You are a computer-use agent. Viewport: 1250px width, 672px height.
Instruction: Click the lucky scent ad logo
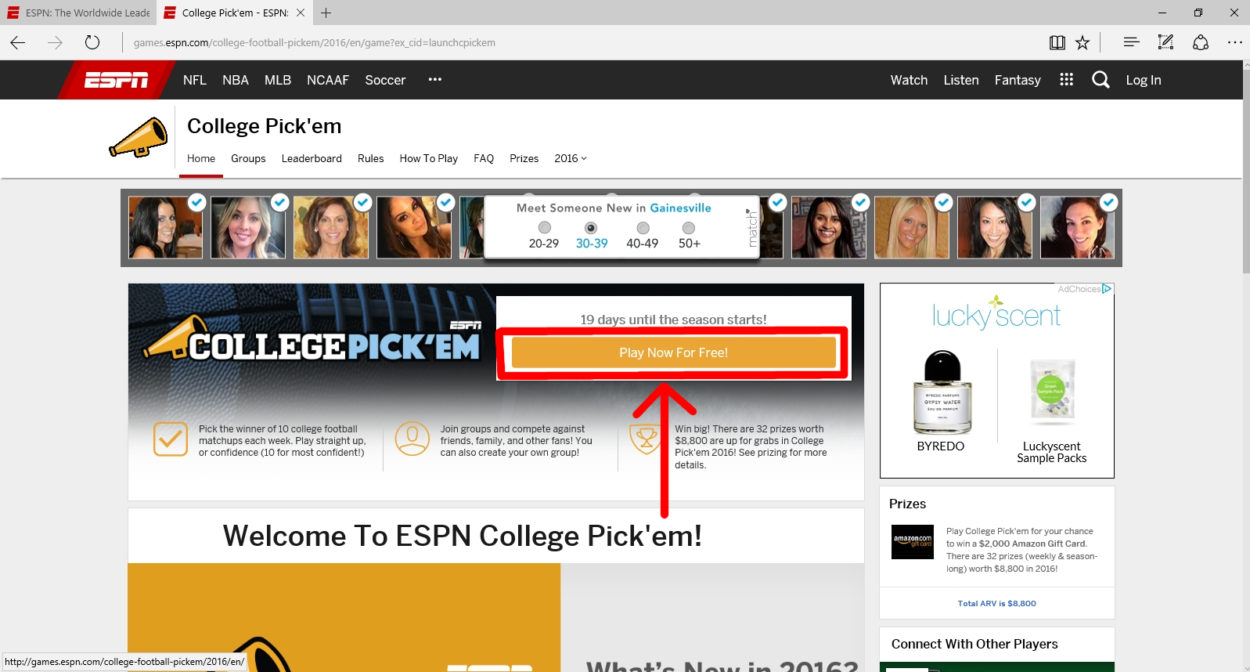coord(996,313)
